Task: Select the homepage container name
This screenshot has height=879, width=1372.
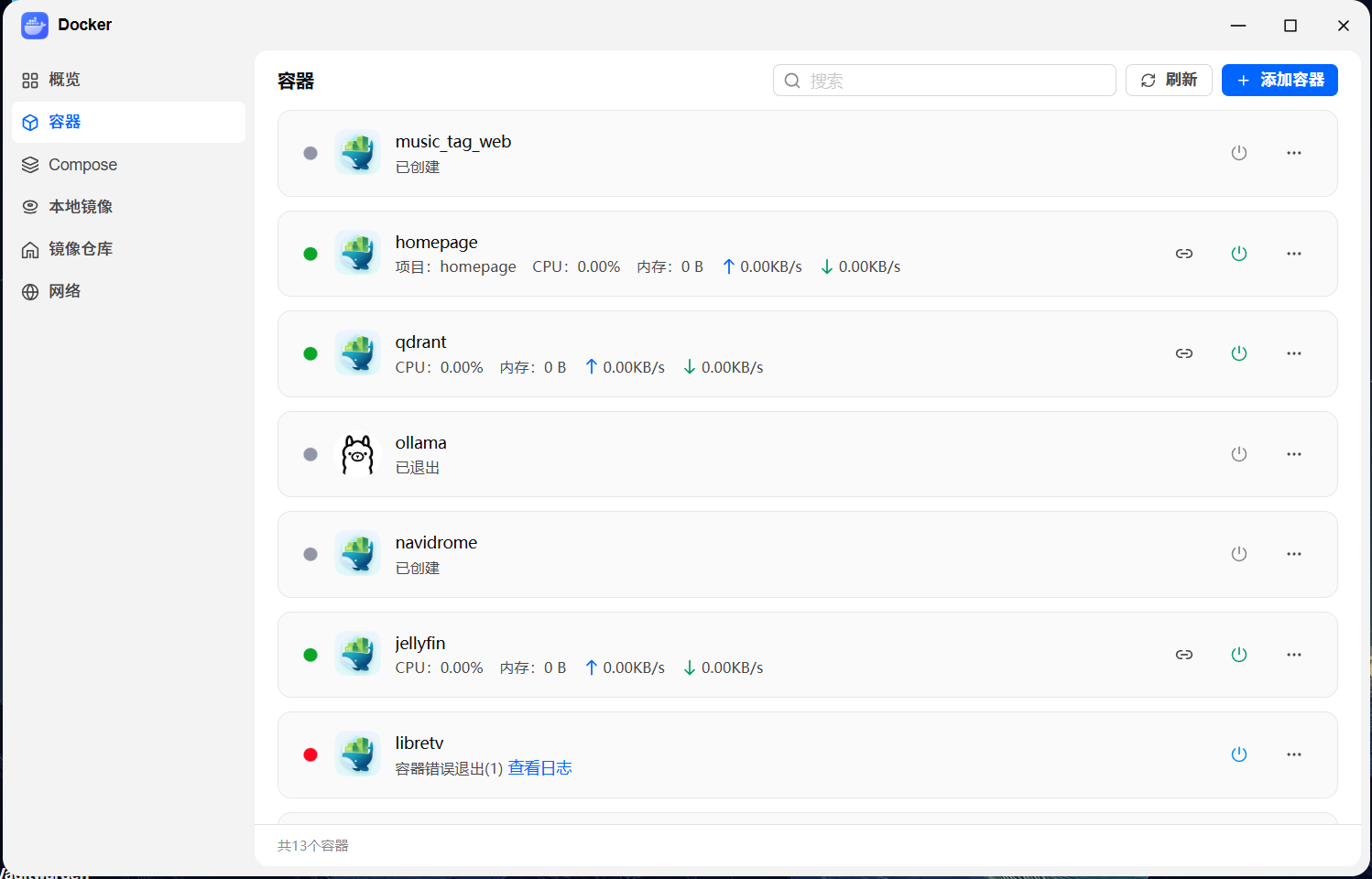Action: pyautogui.click(x=437, y=243)
